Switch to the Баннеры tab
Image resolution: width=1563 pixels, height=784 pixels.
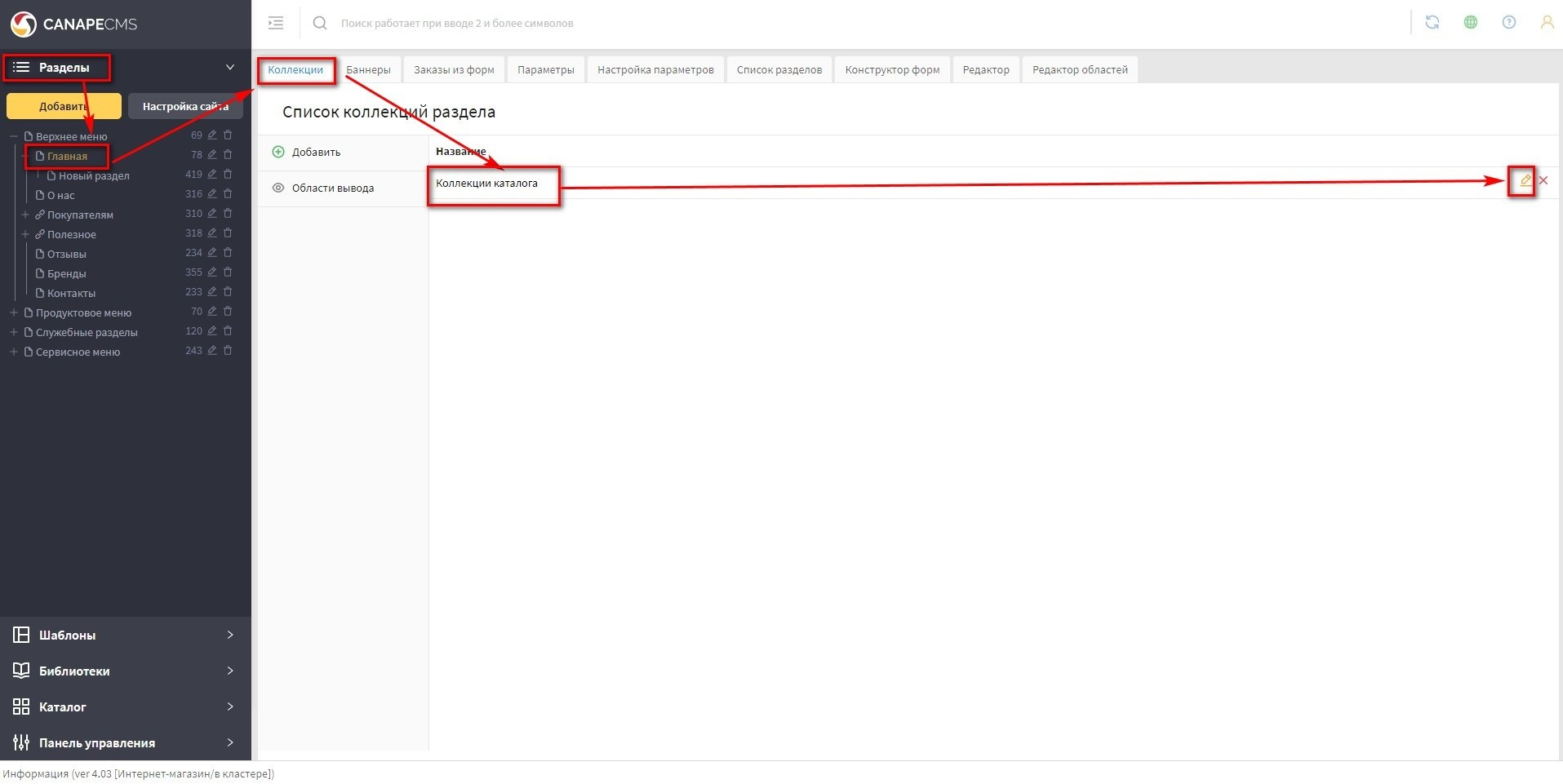click(368, 70)
